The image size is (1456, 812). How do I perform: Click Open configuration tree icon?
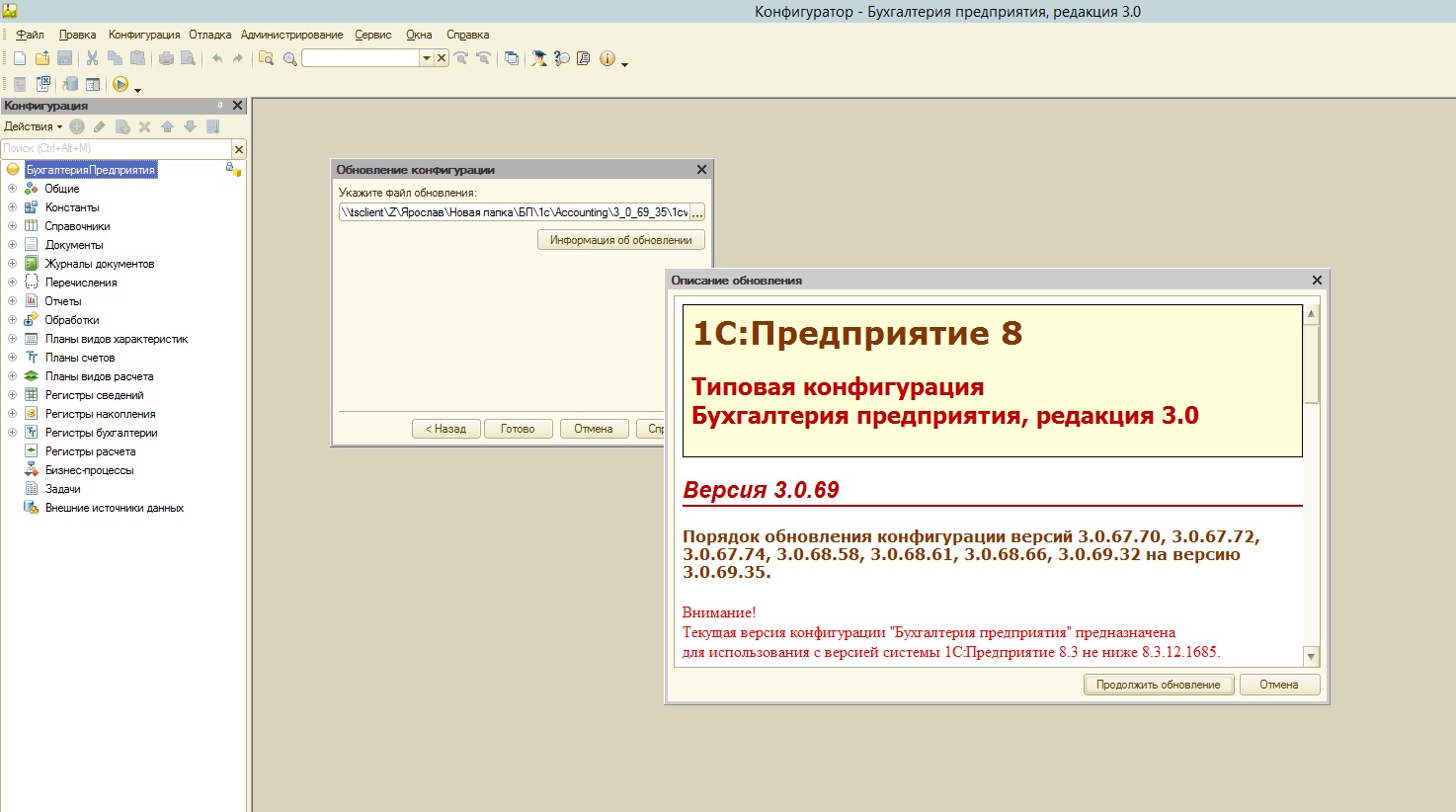point(20,84)
